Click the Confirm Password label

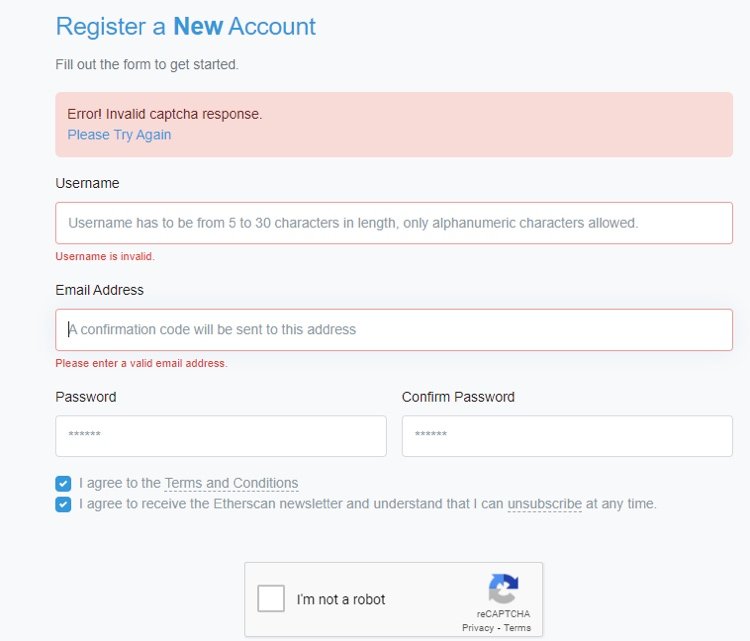click(x=458, y=397)
